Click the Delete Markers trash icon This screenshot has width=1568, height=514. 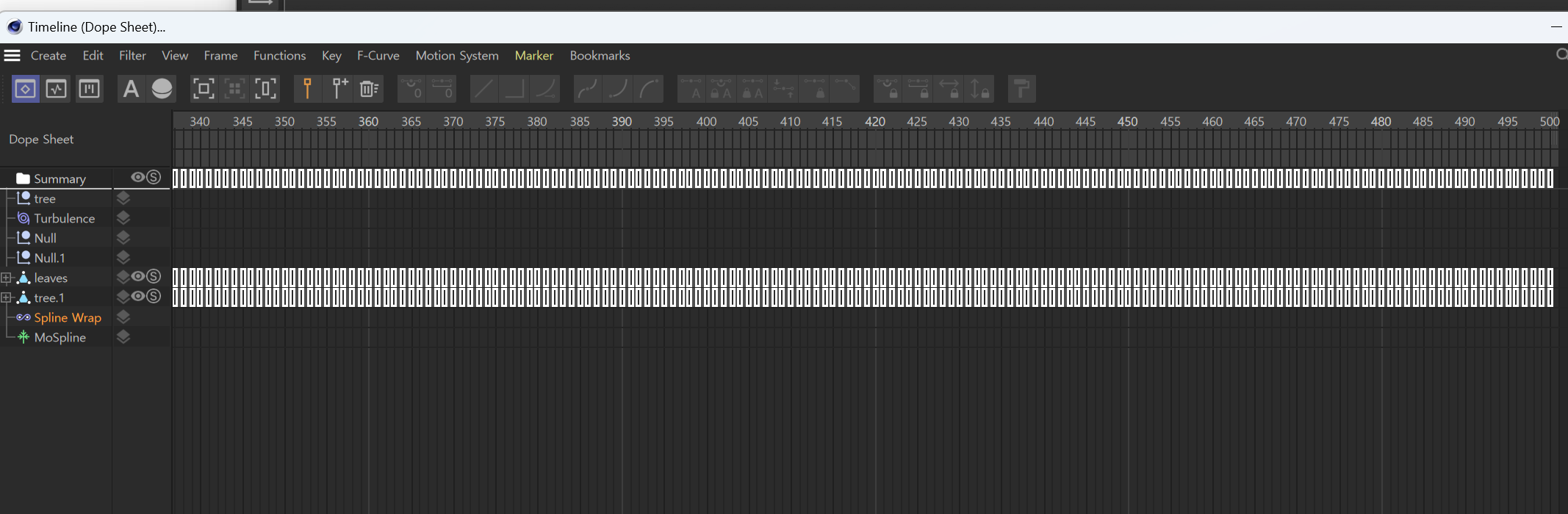coord(369,89)
